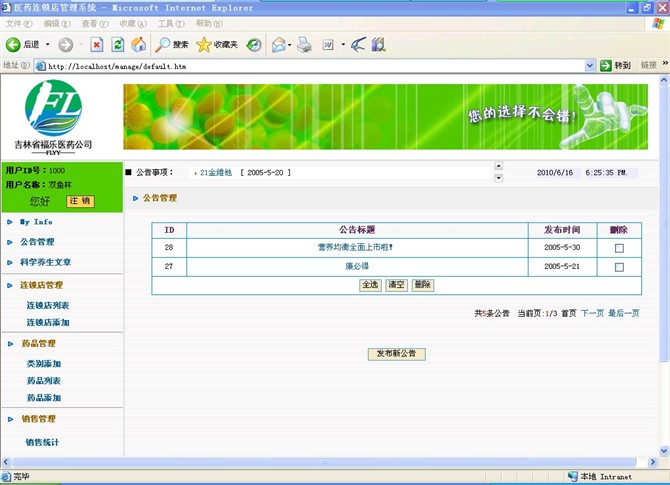The width and height of the screenshot is (670, 485).
Task: Click the Stop loading icon
Action: point(96,45)
